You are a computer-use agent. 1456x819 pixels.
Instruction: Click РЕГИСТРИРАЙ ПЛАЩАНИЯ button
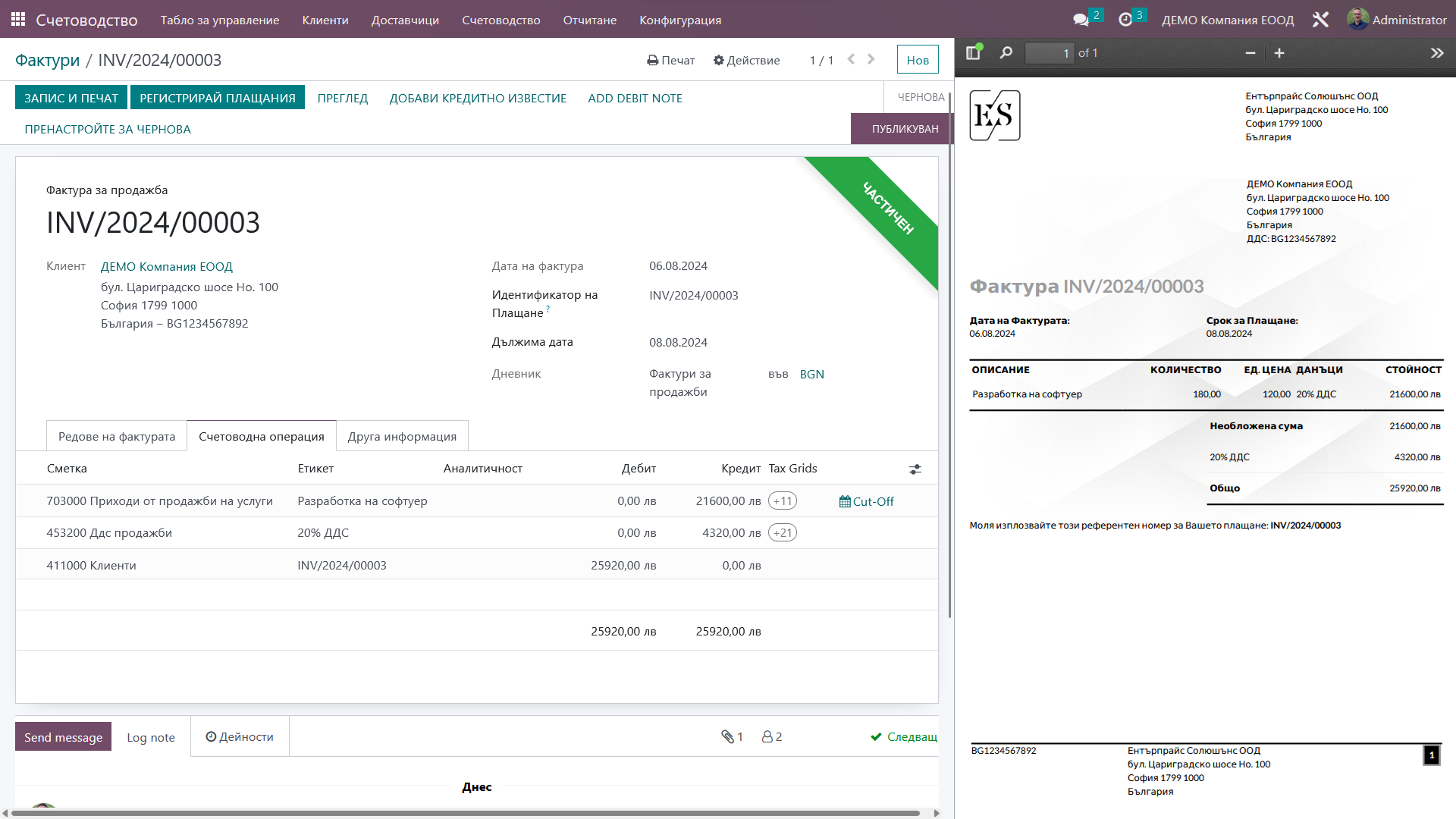(x=218, y=98)
